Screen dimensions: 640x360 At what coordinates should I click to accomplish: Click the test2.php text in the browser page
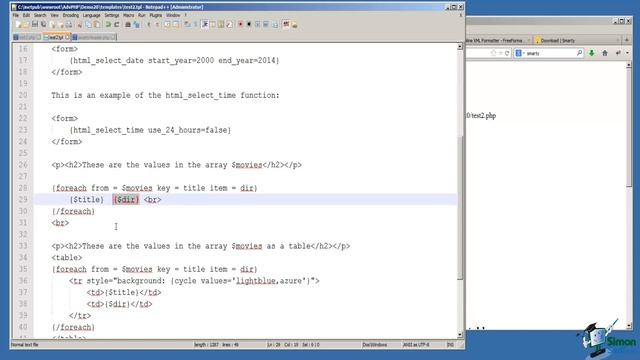[484, 116]
